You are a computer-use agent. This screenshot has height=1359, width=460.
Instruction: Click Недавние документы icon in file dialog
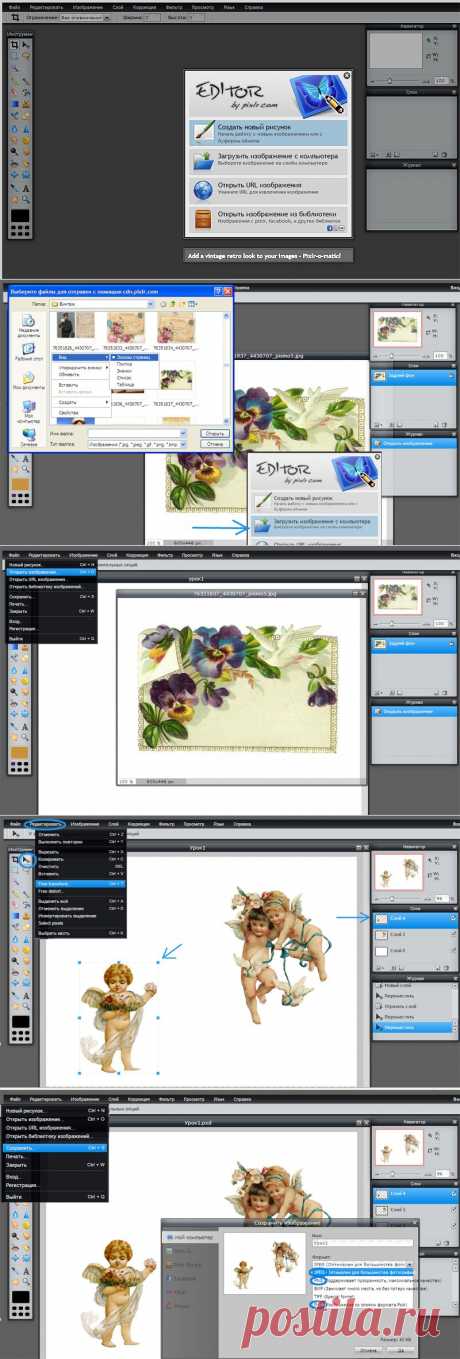tap(27, 322)
